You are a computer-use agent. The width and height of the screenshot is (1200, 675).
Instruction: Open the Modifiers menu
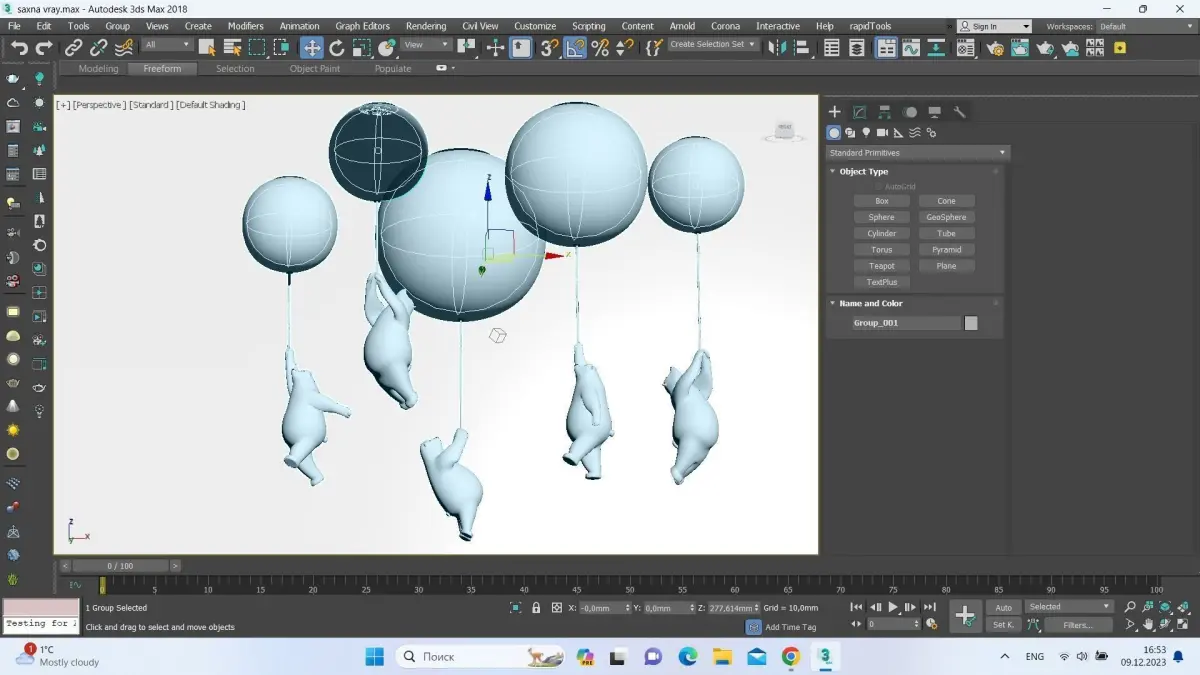(246, 26)
